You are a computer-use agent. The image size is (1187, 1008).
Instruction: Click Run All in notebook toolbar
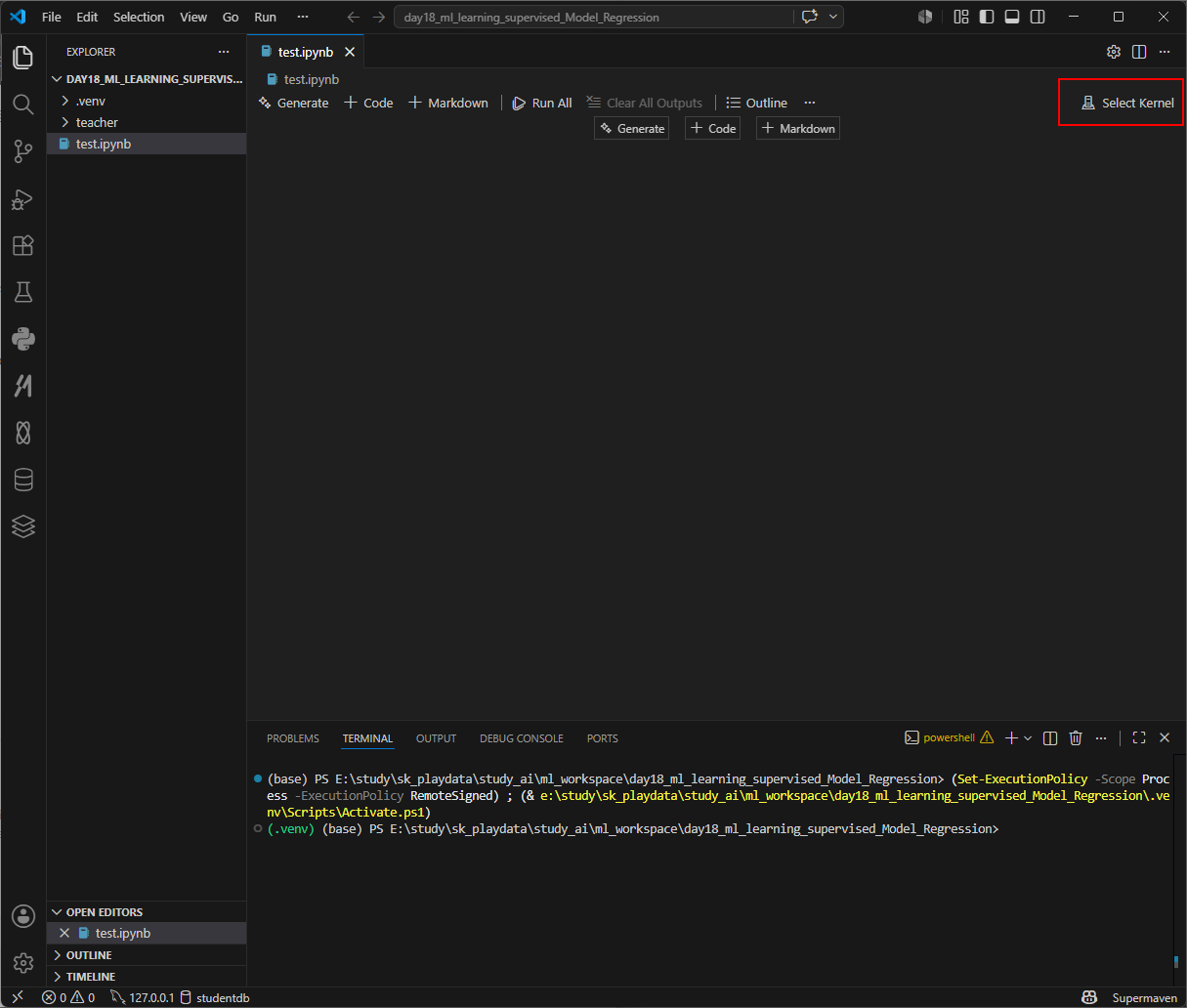(x=542, y=103)
